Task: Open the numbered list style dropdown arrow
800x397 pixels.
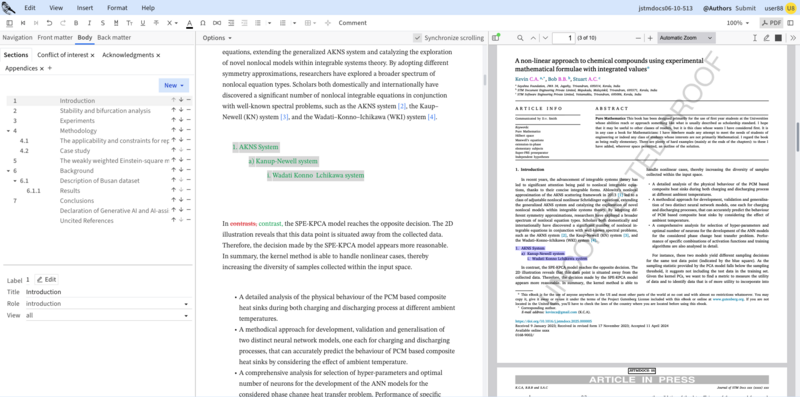Action: 294,23
